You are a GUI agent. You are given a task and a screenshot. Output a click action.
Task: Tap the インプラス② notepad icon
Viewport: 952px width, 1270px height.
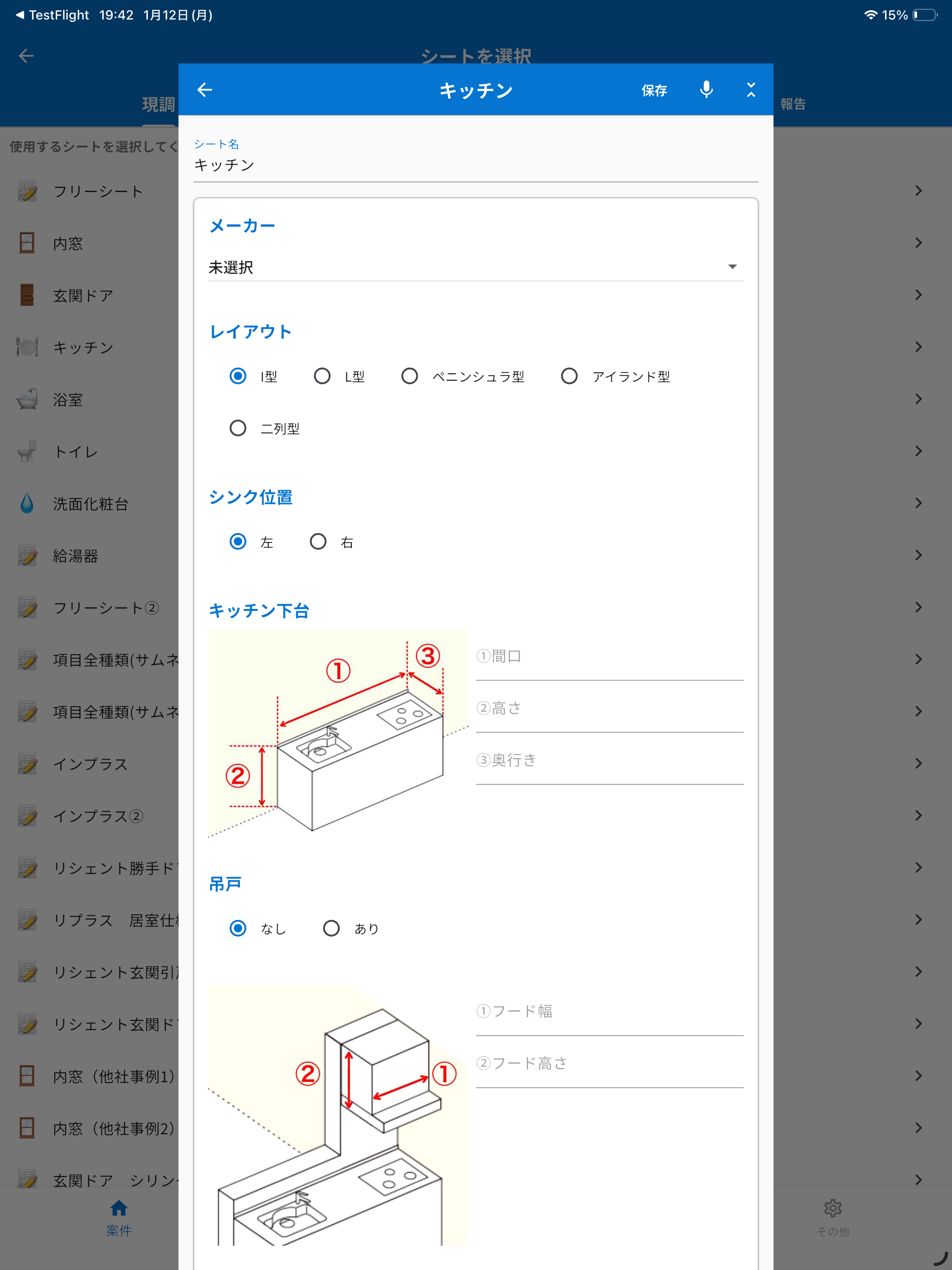pos(27,816)
